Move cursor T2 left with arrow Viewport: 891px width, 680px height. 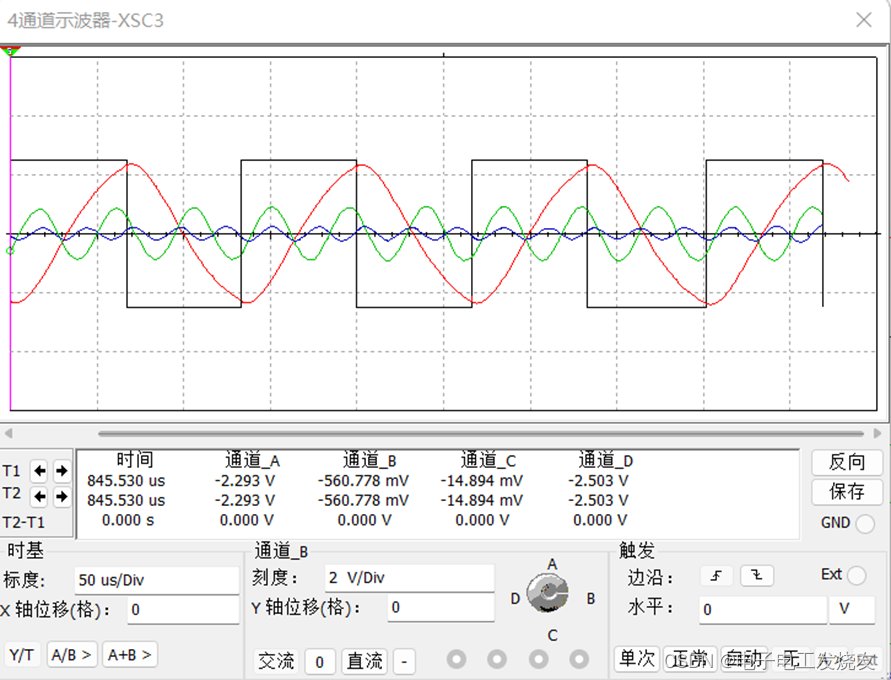pos(39,497)
